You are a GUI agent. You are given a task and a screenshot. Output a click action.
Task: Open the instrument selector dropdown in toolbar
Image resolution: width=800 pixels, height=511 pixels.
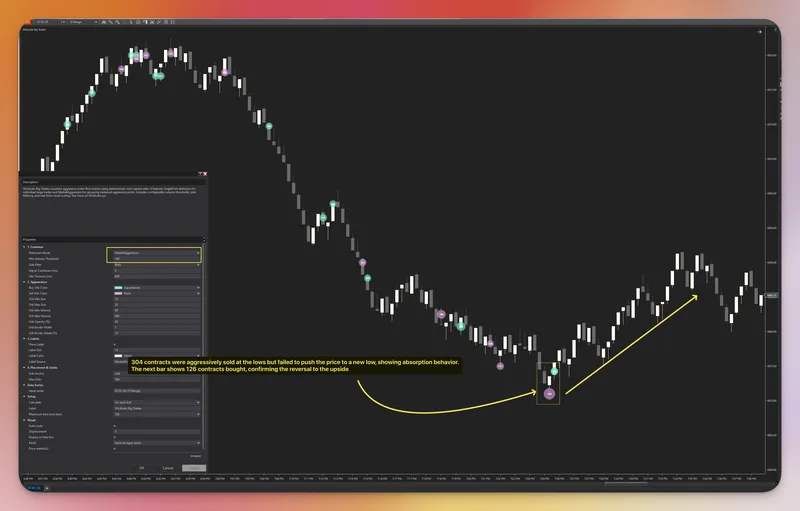tap(64, 22)
